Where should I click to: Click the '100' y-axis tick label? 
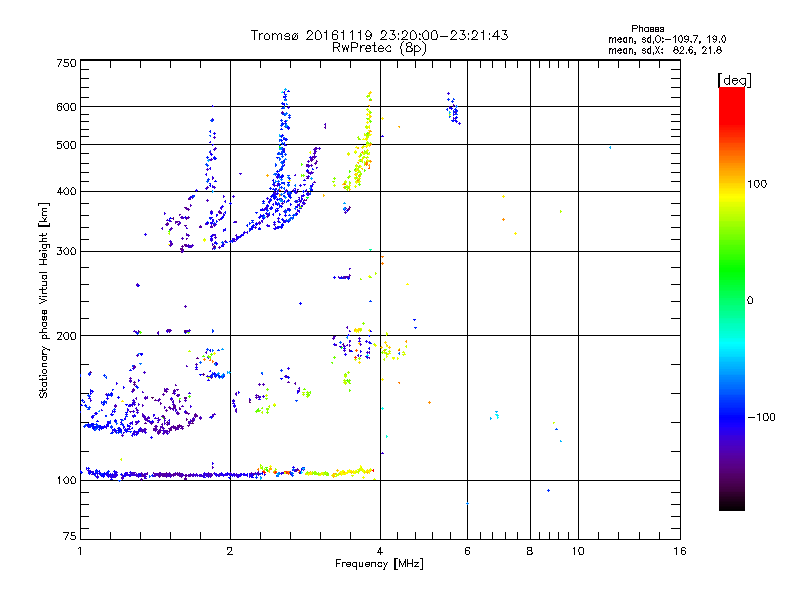66,481
